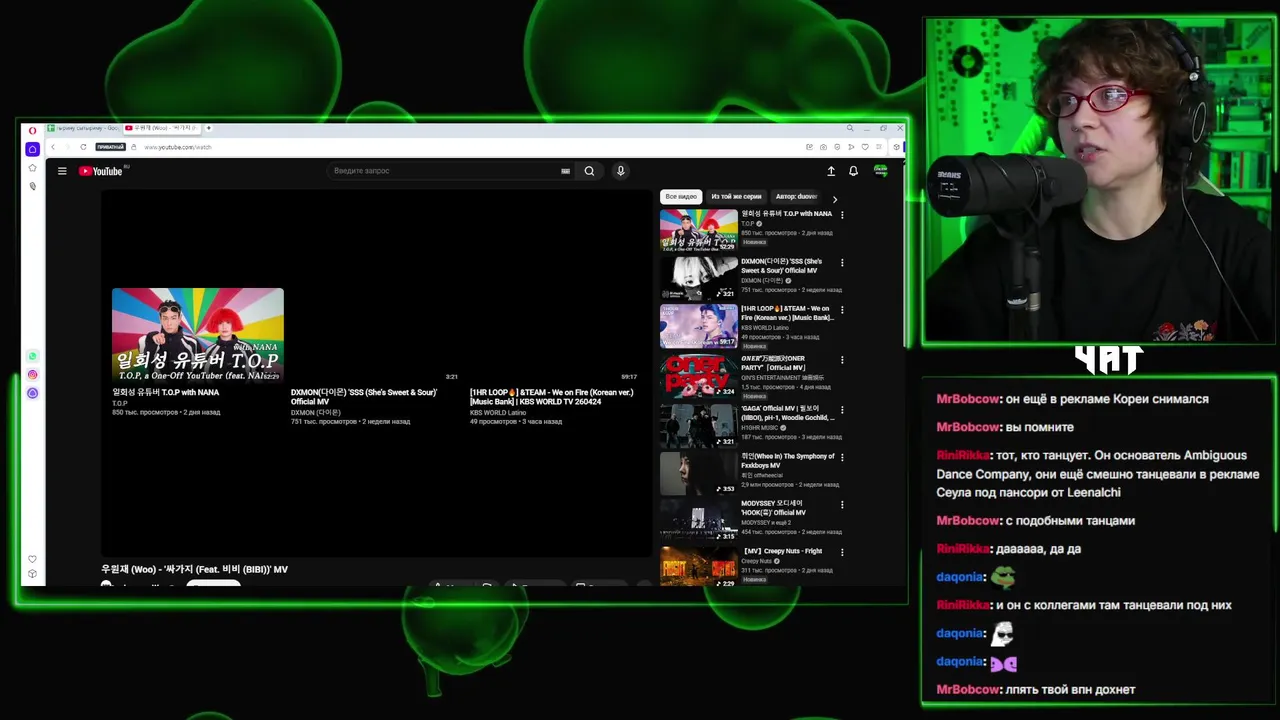Image resolution: width=1280 pixels, height=720 pixels.
Task: Open the YouTube create/upload icon
Action: (830, 171)
